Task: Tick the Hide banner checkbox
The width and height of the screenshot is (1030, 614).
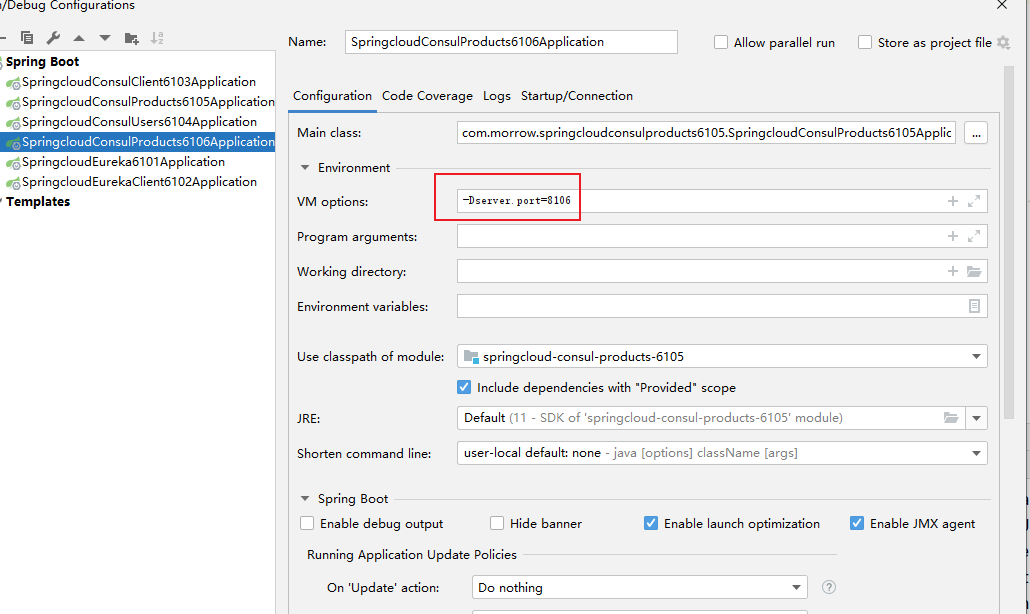Action: pos(497,523)
